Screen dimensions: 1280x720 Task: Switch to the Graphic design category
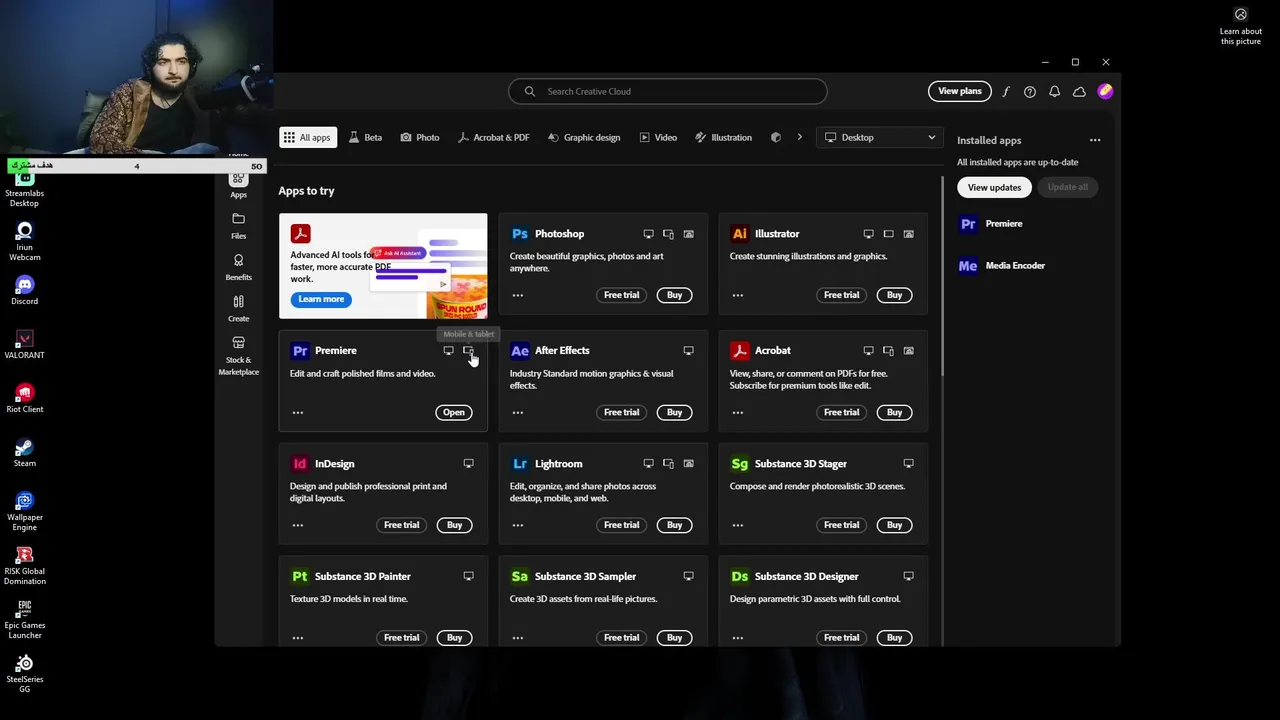pos(584,138)
